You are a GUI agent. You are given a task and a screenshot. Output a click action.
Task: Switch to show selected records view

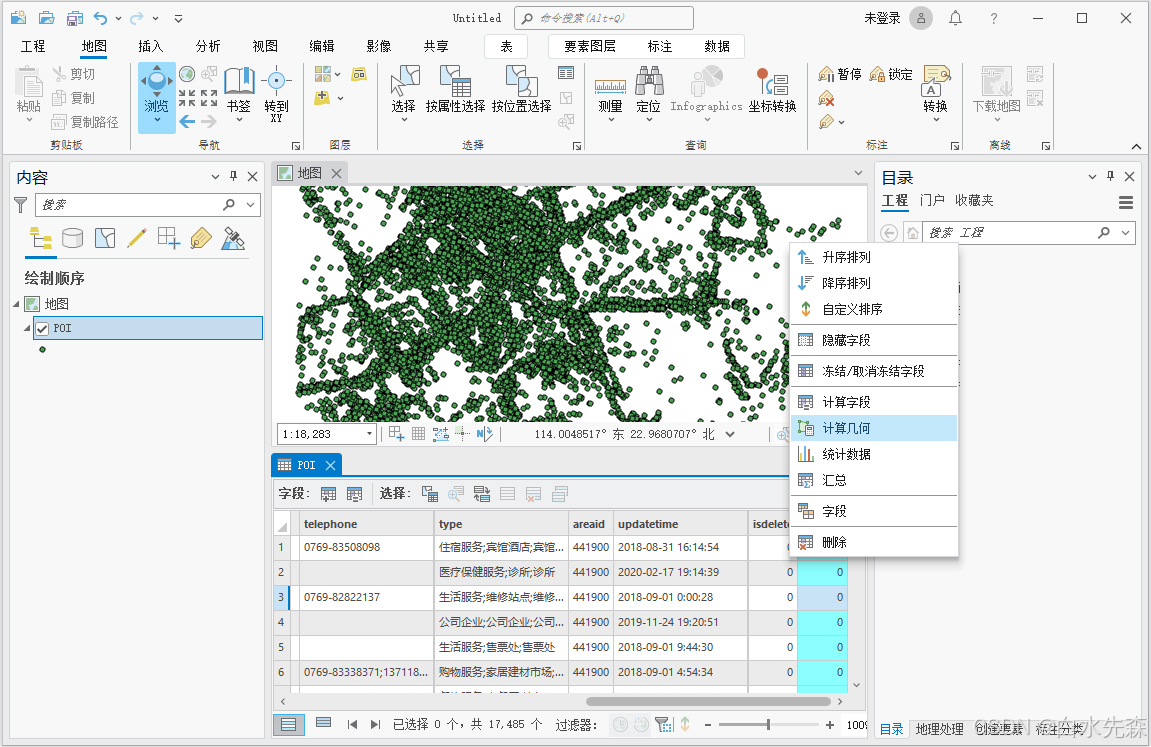(x=323, y=724)
